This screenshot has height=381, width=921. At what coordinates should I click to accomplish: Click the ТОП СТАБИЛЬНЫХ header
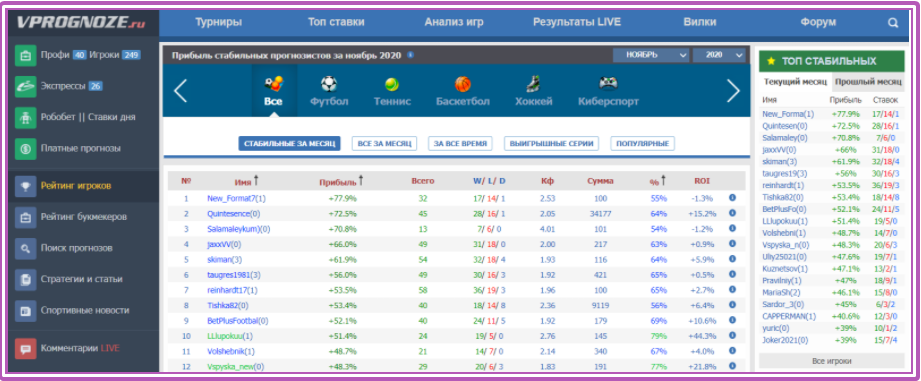(x=832, y=61)
